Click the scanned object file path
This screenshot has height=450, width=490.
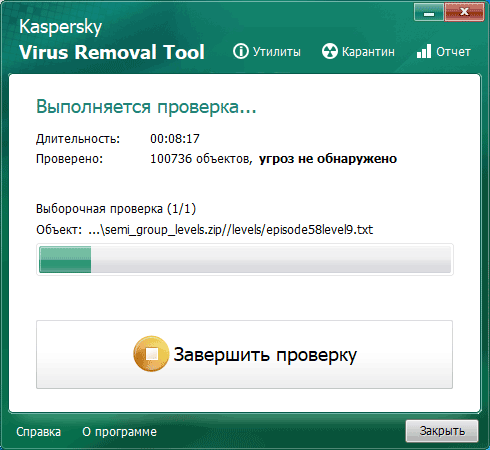231,230
